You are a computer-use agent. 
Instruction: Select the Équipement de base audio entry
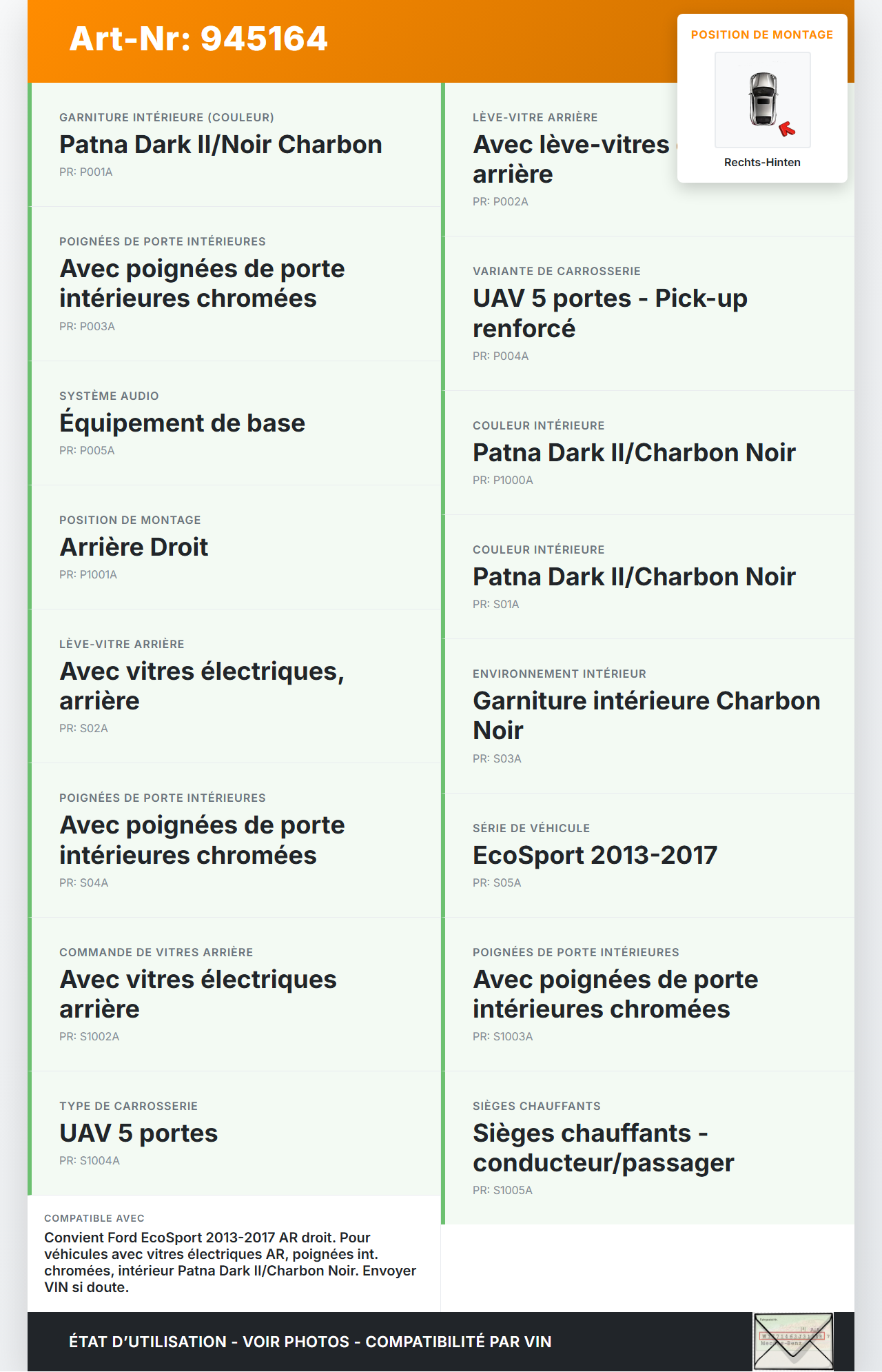click(x=182, y=423)
